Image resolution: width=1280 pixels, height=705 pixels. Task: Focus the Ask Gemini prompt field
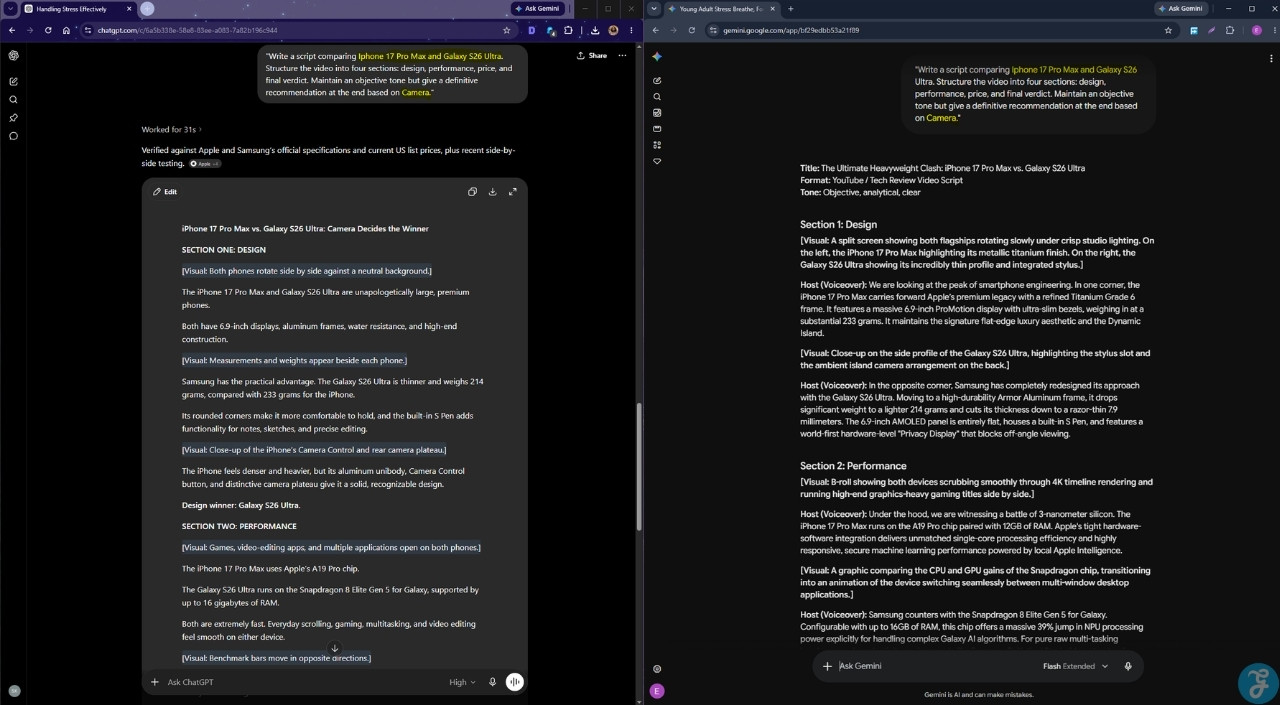tap(935, 666)
